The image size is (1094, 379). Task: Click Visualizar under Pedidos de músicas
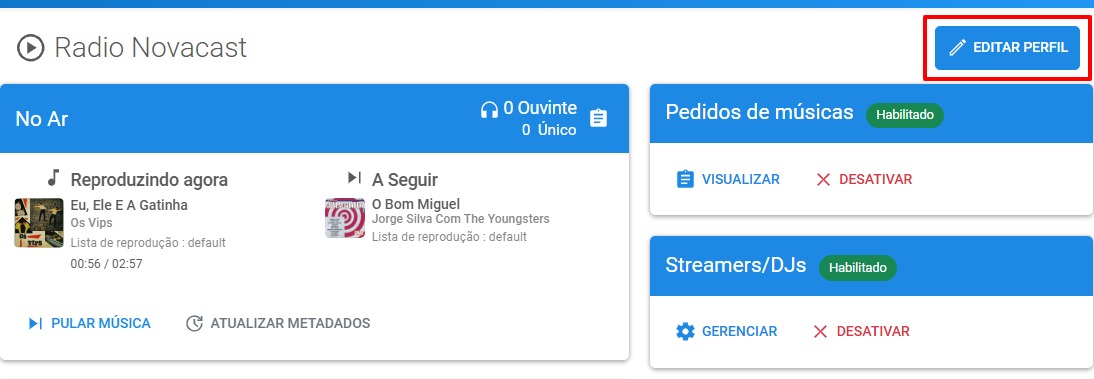pos(728,179)
